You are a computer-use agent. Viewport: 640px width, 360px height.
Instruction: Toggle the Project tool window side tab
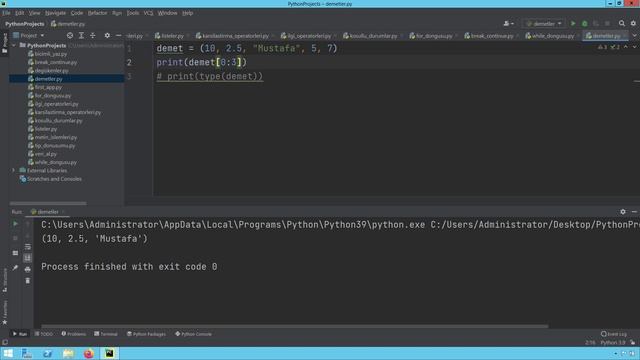coord(4,43)
